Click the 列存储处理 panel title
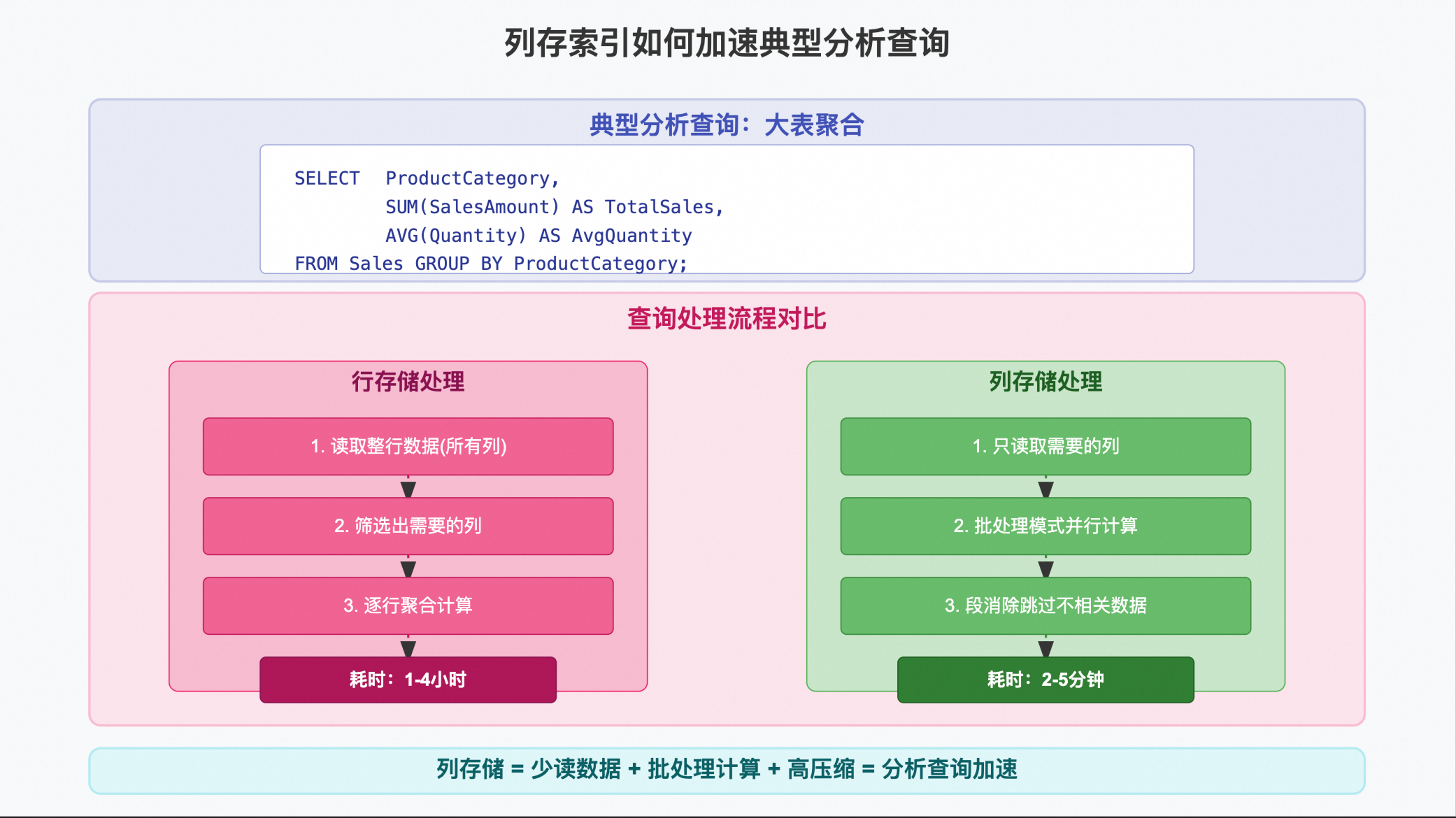The image size is (1456, 818). (1046, 382)
